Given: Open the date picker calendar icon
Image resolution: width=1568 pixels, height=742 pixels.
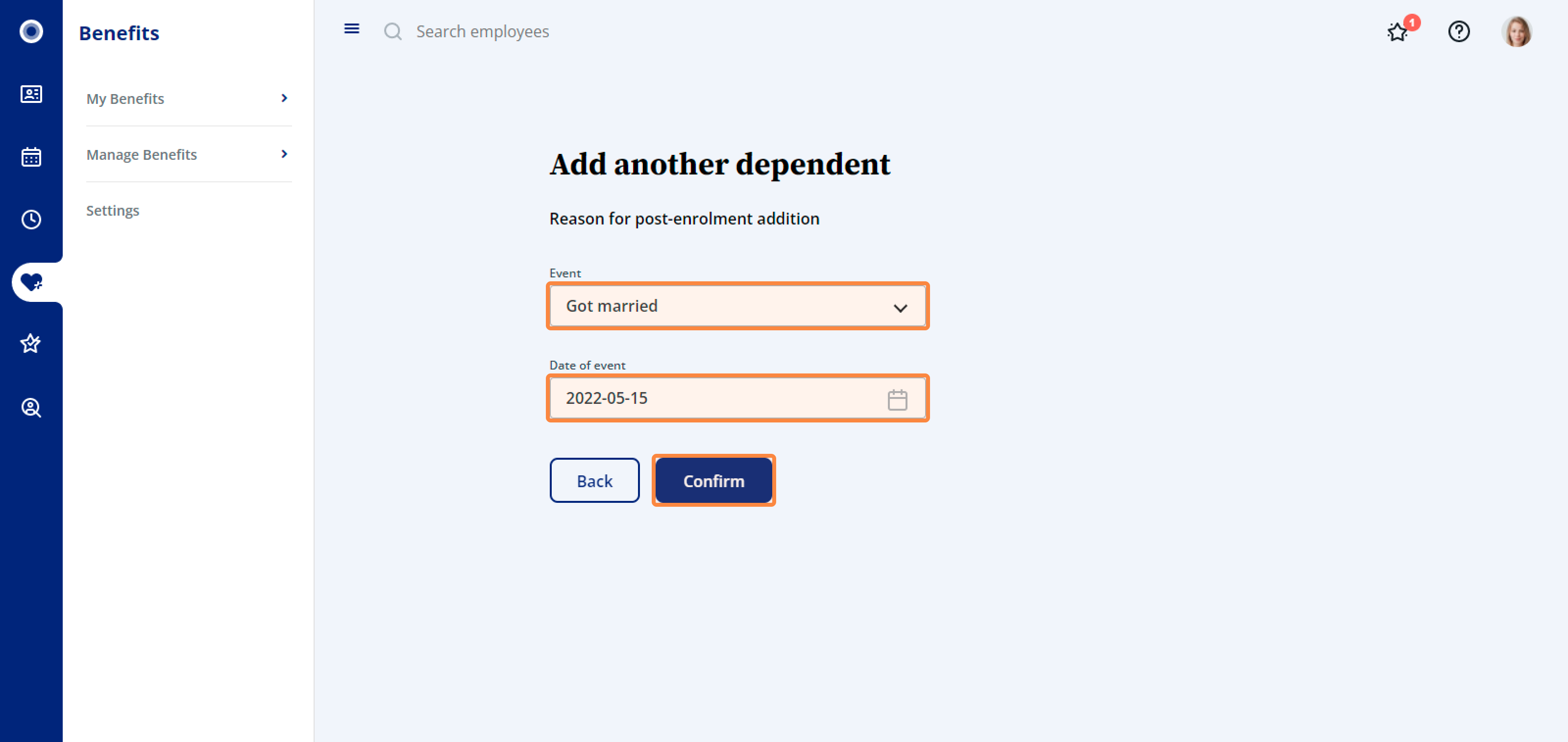Looking at the screenshot, I should (897, 399).
